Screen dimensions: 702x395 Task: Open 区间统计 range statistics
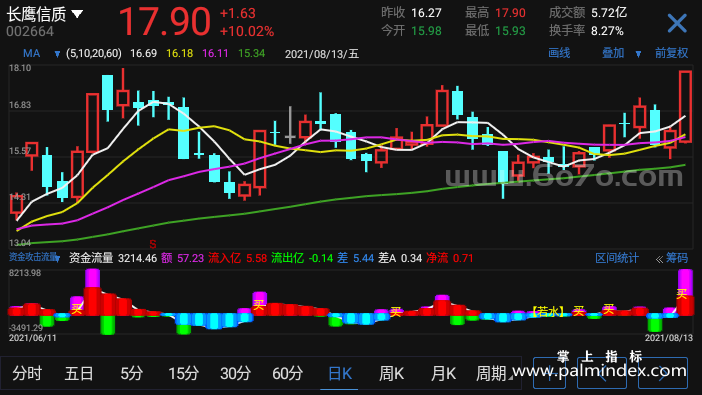(x=616, y=258)
